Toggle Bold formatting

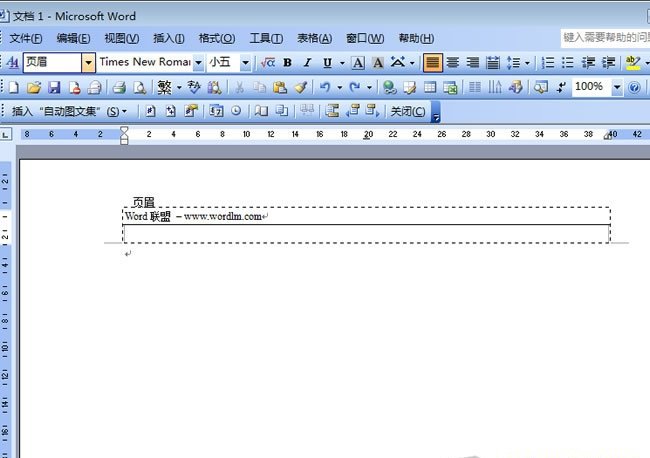pyautogui.click(x=287, y=63)
